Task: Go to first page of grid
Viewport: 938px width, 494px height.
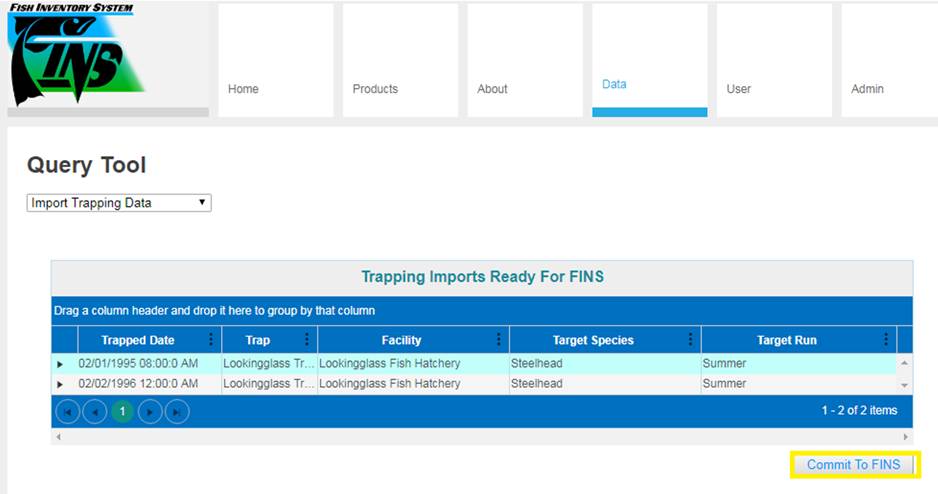Action: [68, 411]
